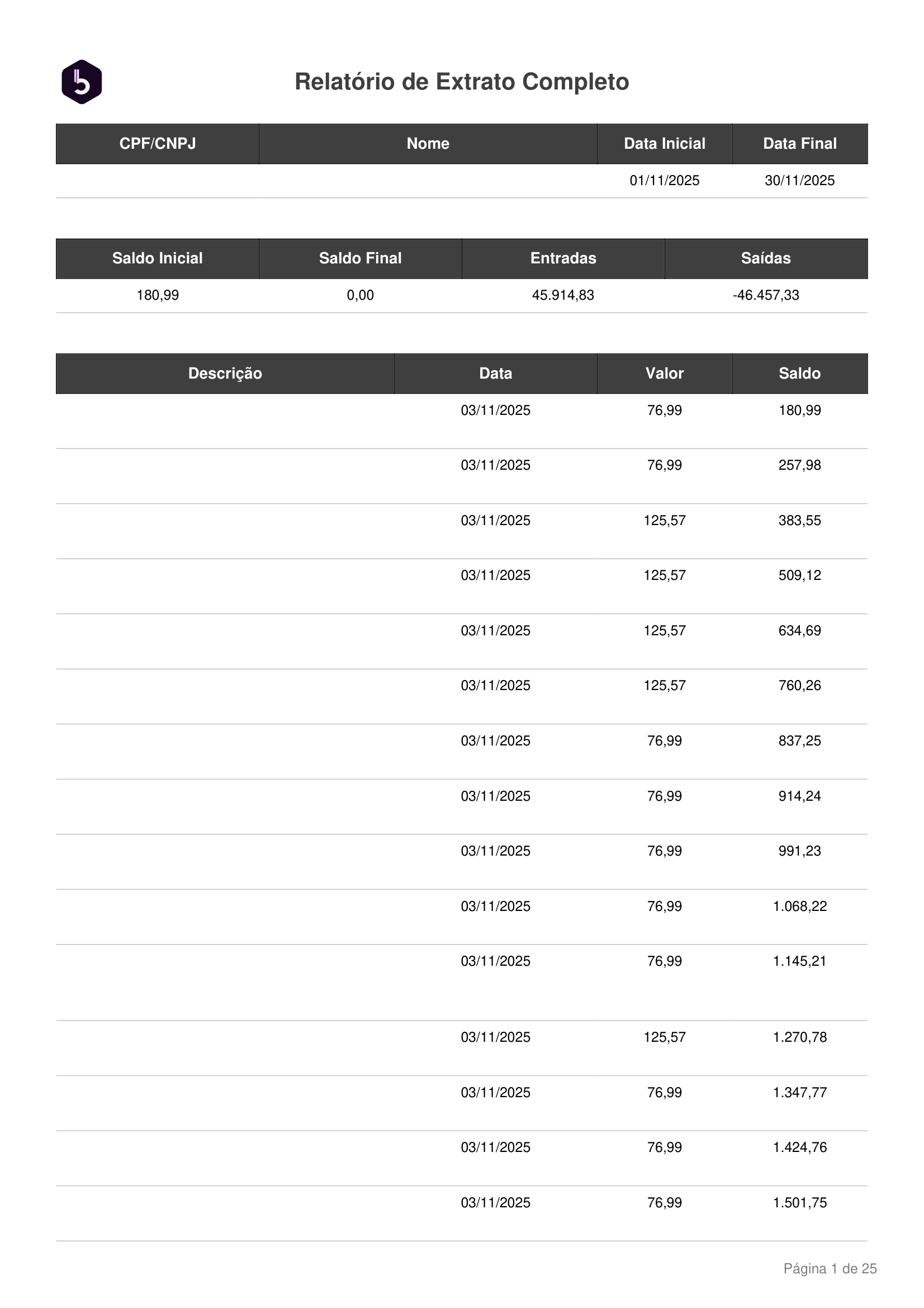
Task: Click the CPF/CNPJ column header
Action: [158, 144]
